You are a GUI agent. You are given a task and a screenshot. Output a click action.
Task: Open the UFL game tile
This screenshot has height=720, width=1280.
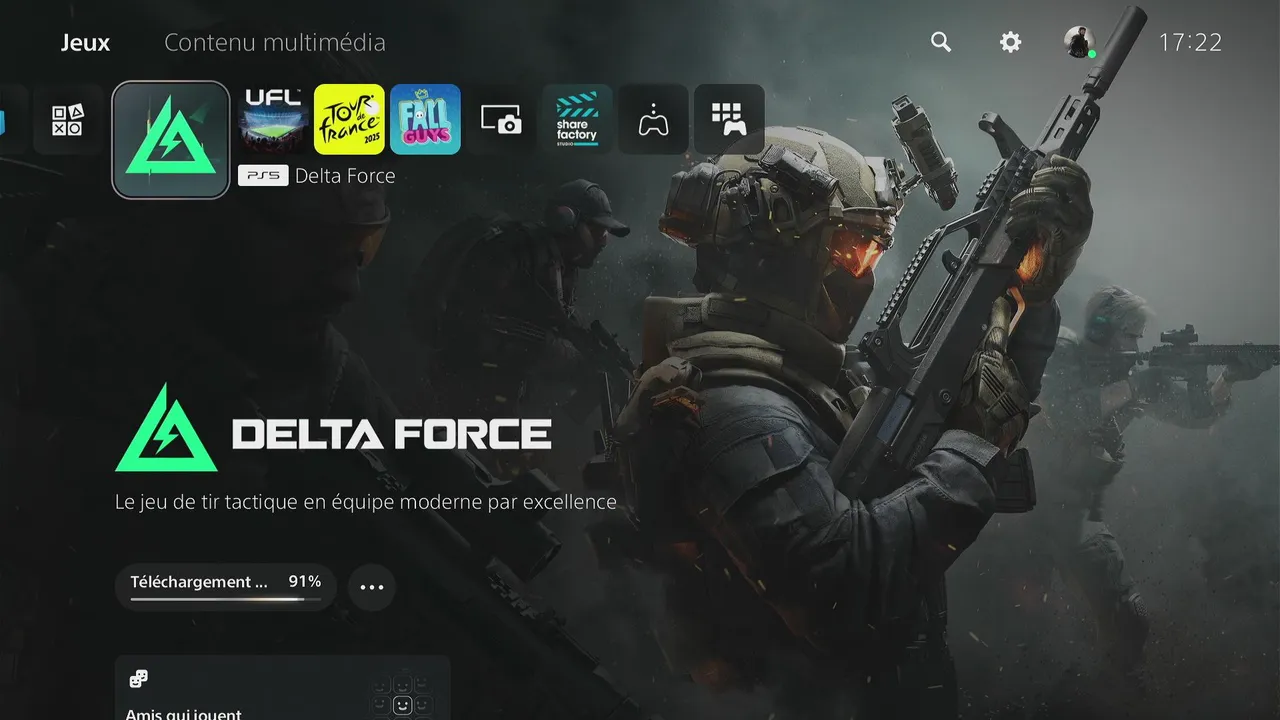coord(273,119)
